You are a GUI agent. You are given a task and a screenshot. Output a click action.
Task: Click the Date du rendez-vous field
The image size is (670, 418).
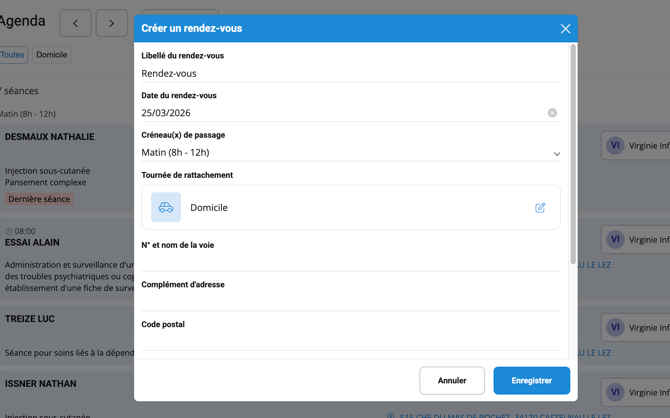tap(340, 113)
